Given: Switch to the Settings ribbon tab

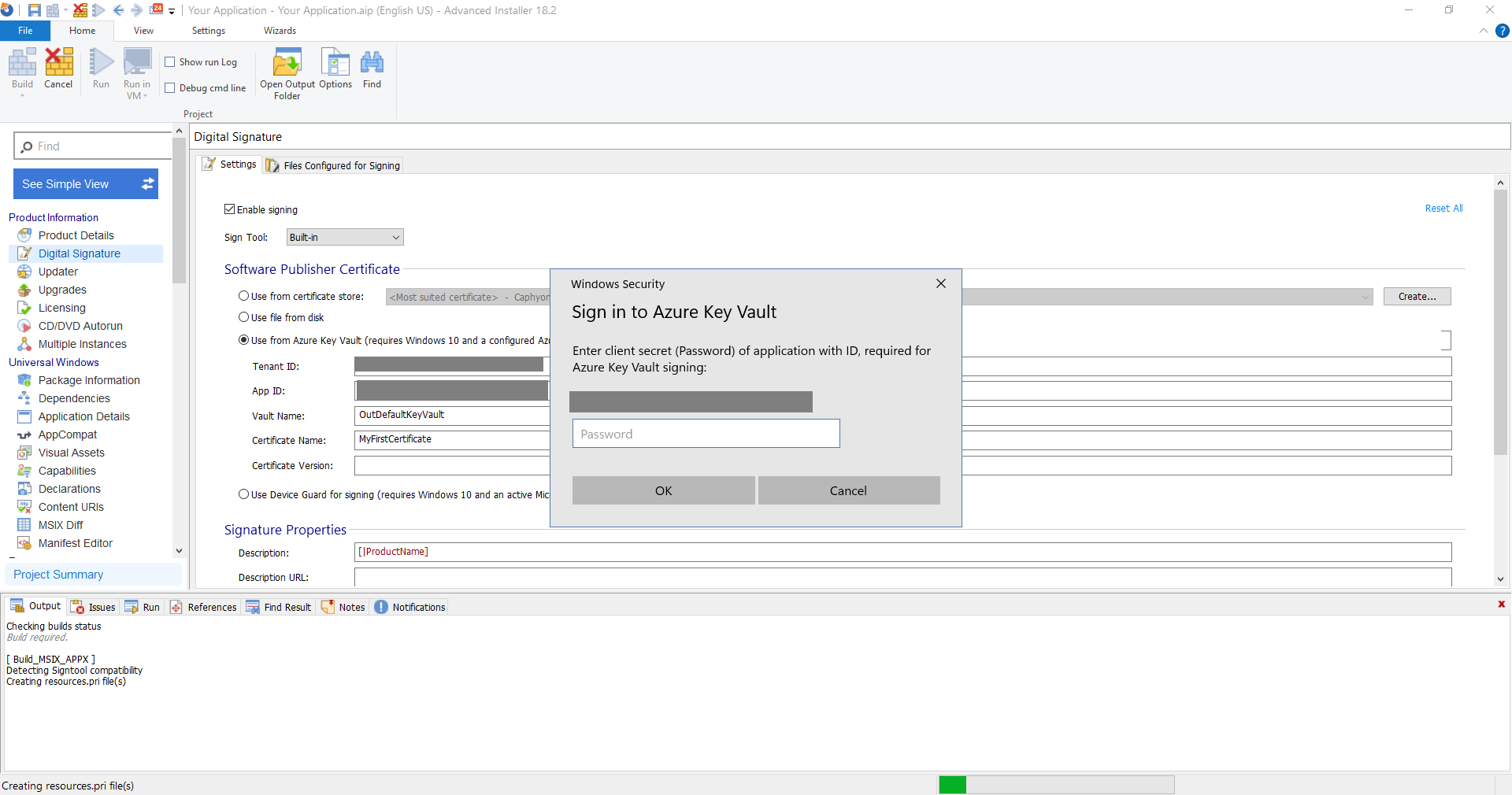Looking at the screenshot, I should pos(209,31).
